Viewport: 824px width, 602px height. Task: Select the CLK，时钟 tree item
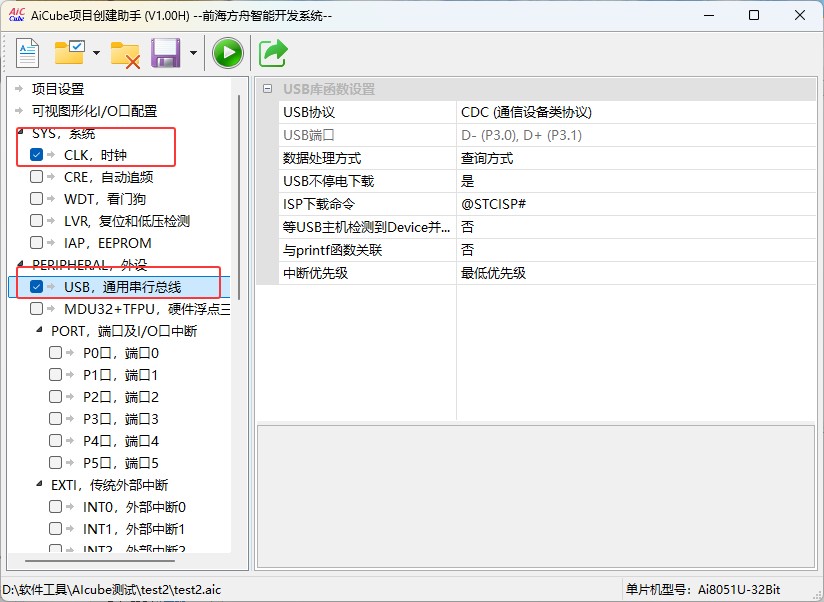[95, 155]
